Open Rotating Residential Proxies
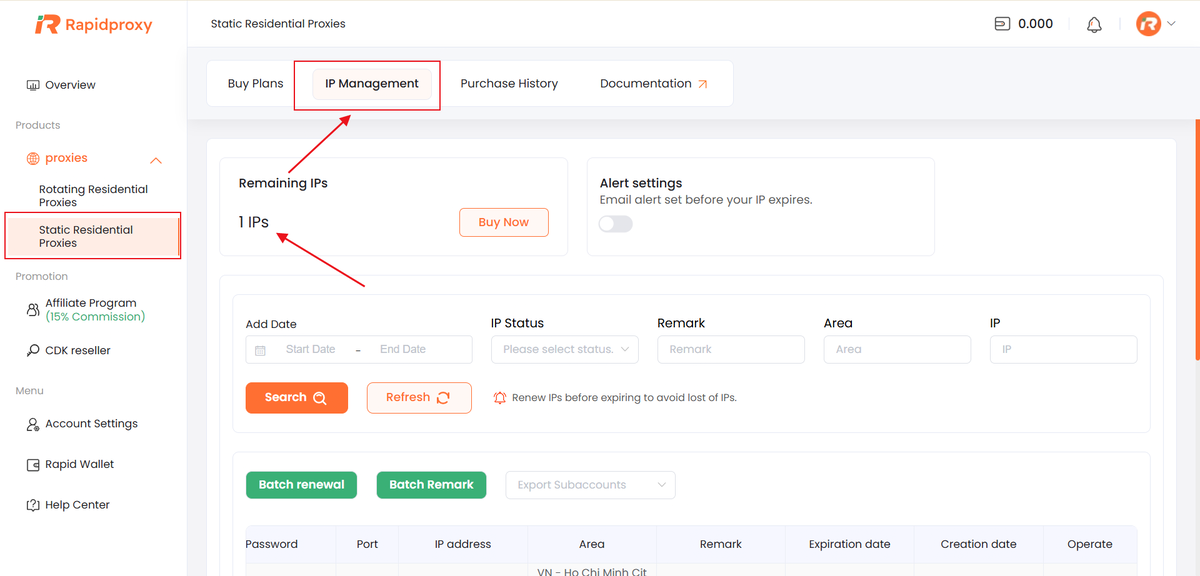This screenshot has height=576, width=1200. coord(93,195)
